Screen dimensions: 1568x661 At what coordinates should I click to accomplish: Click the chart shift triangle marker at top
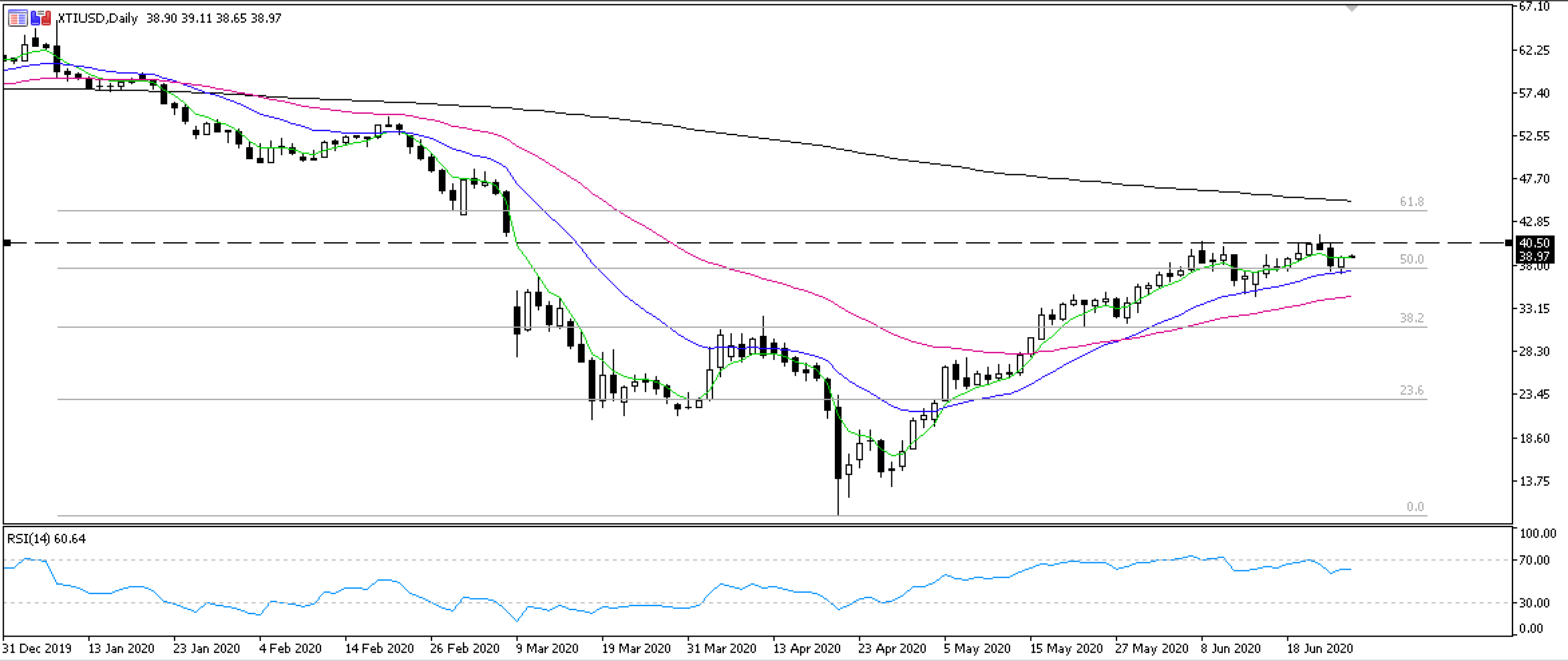[x=1352, y=9]
